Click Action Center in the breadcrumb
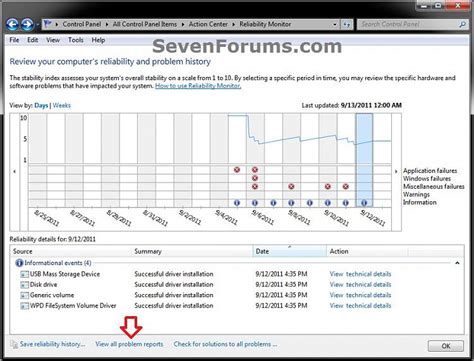474x361 pixels. click(x=208, y=24)
